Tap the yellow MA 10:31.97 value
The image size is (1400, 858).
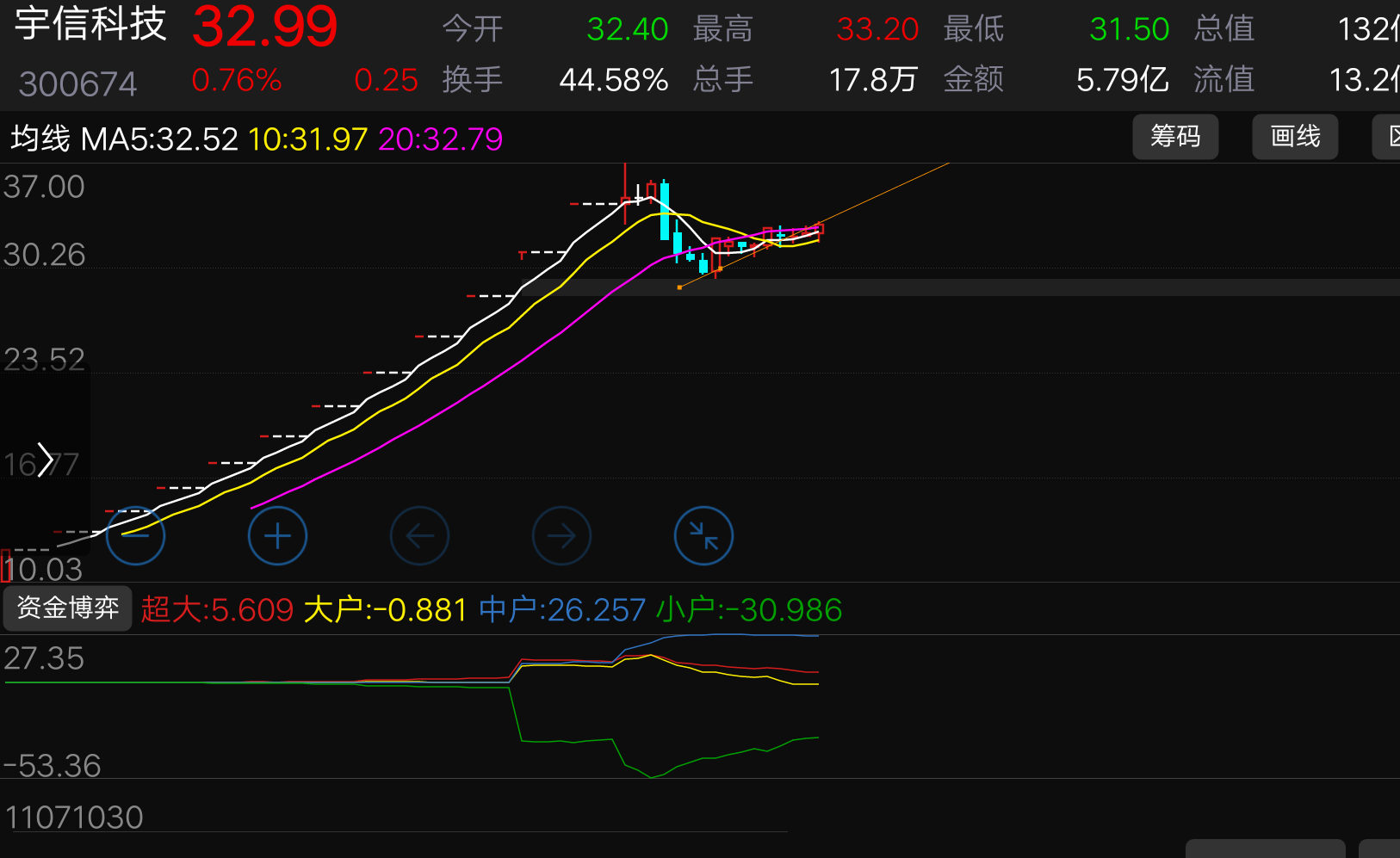308,139
